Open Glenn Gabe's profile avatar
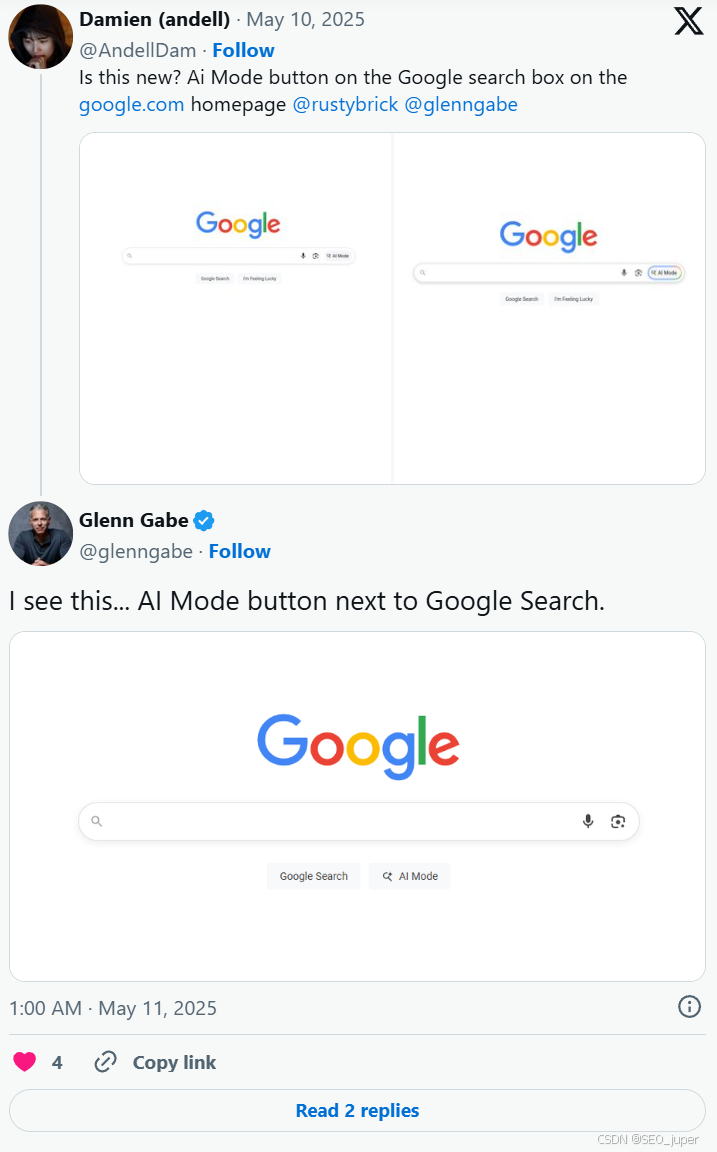This screenshot has height=1152, width=717. [x=40, y=533]
